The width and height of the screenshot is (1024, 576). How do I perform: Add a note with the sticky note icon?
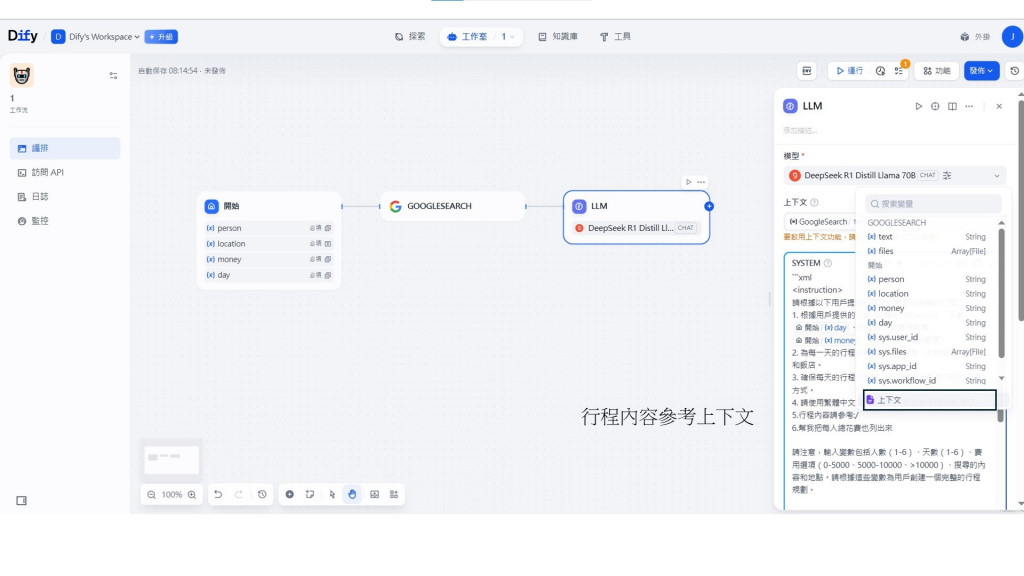(x=310, y=494)
